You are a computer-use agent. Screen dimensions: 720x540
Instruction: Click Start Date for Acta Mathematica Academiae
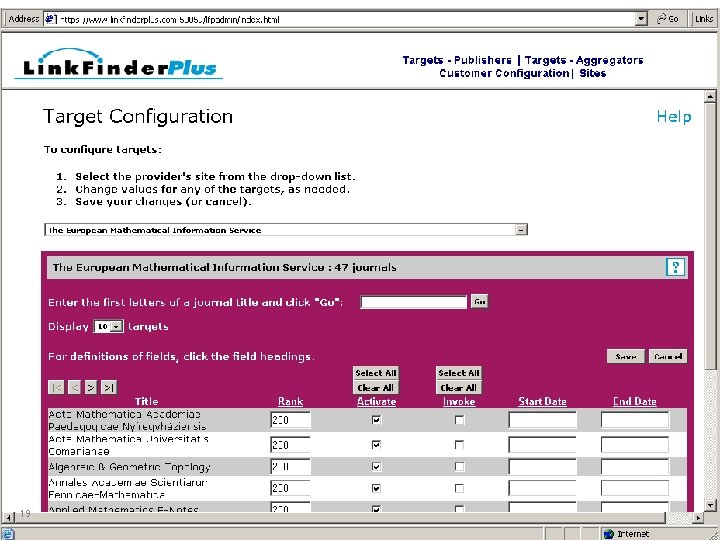(542, 420)
